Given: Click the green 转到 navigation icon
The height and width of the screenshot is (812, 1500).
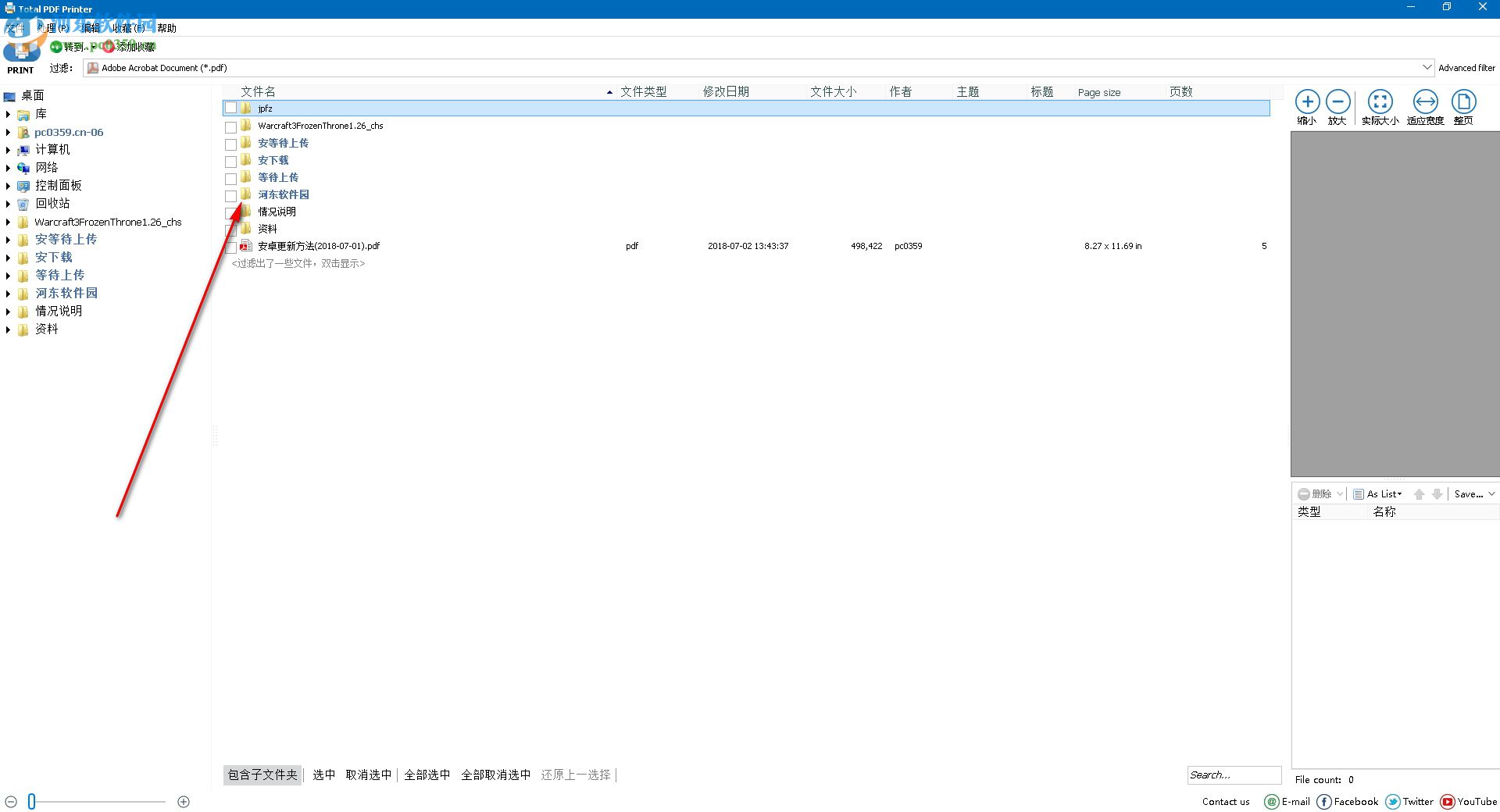Looking at the screenshot, I should (57, 47).
